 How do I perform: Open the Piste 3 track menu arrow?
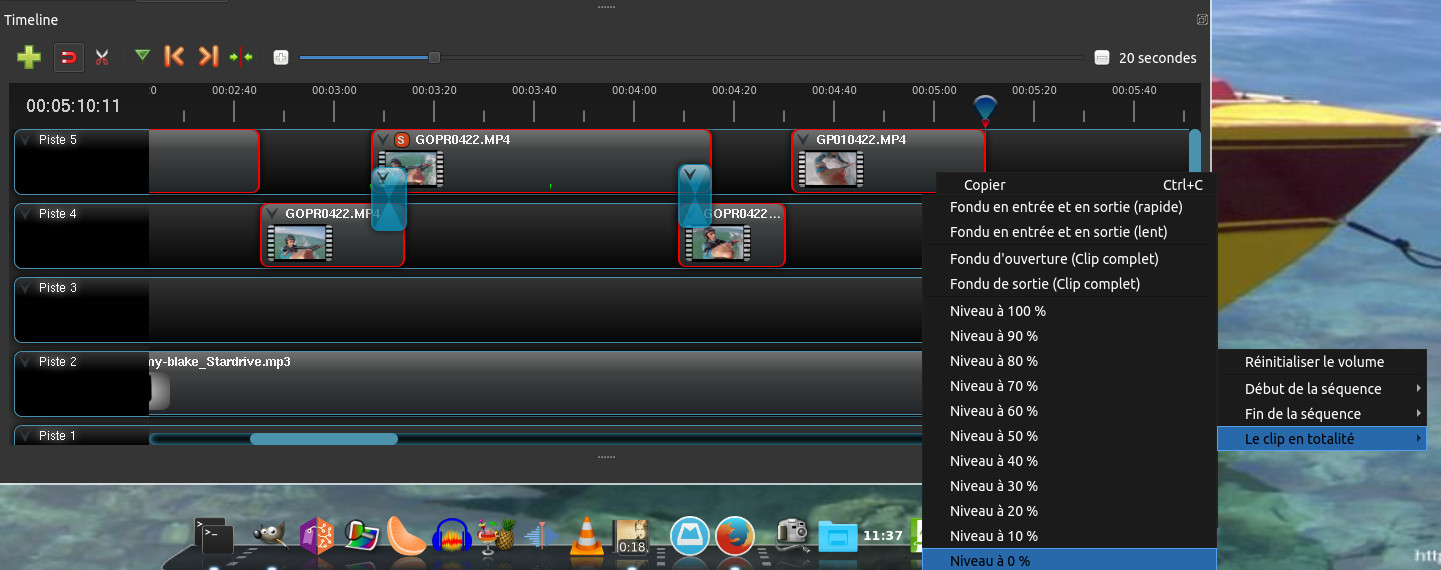(26, 288)
